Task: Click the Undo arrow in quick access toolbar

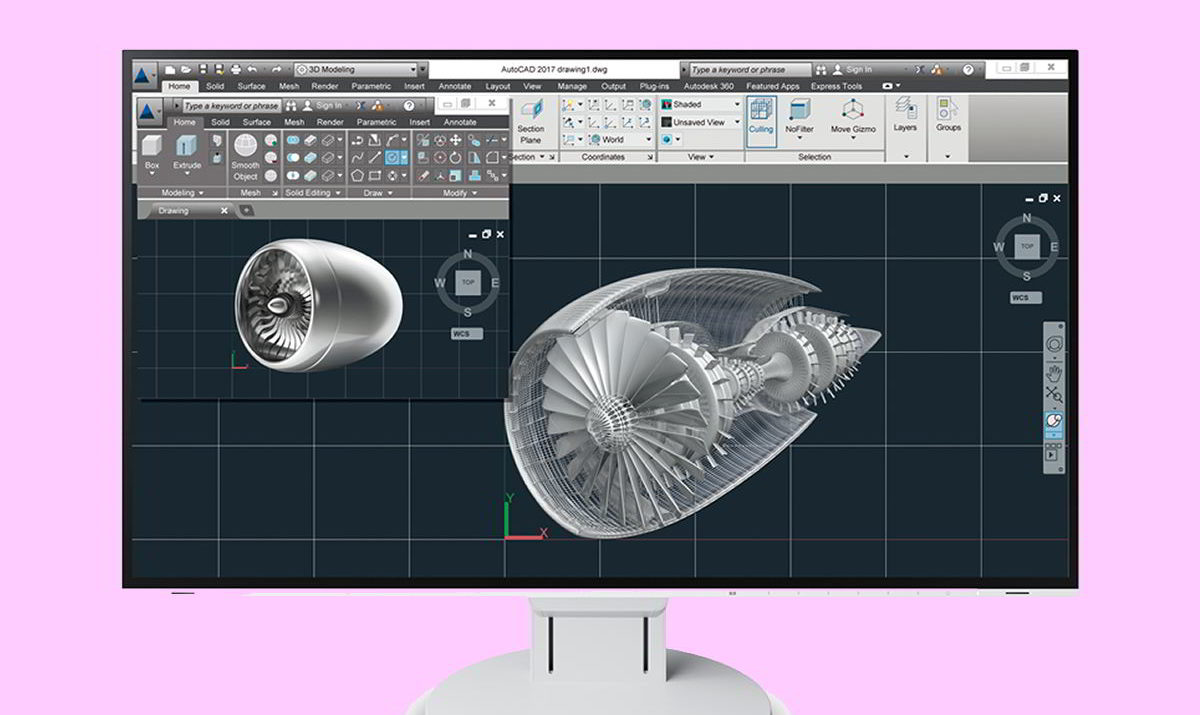Action: point(251,70)
